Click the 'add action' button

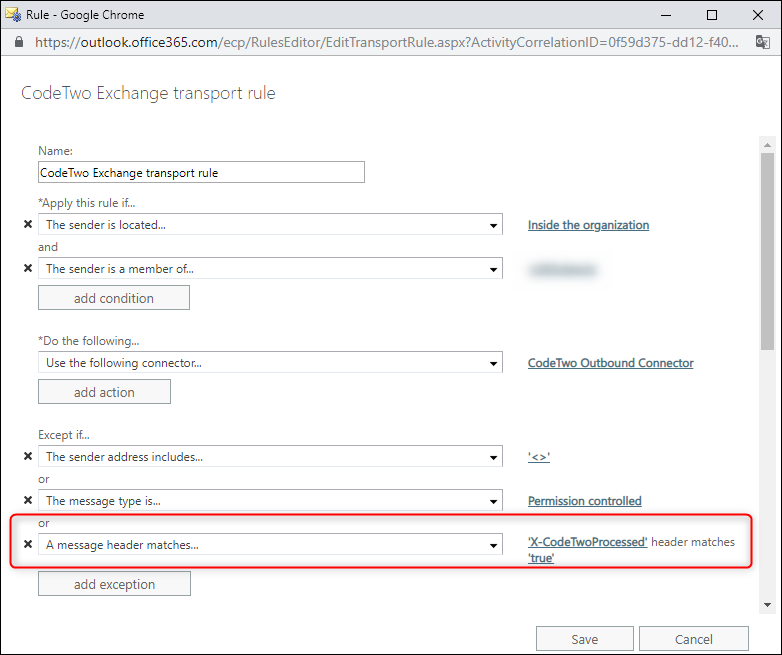click(104, 392)
